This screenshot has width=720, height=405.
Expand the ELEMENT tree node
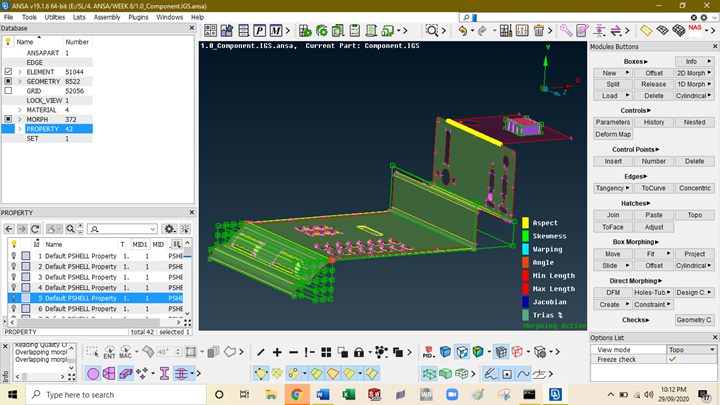[20, 72]
